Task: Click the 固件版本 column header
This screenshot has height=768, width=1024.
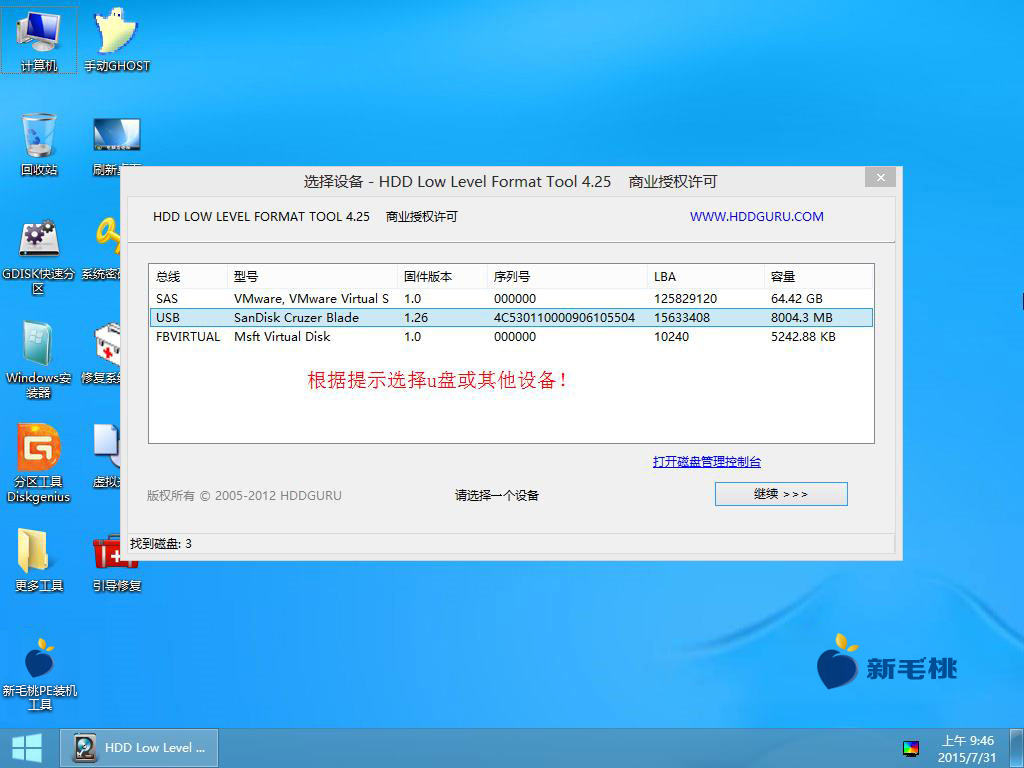Action: click(x=442, y=276)
